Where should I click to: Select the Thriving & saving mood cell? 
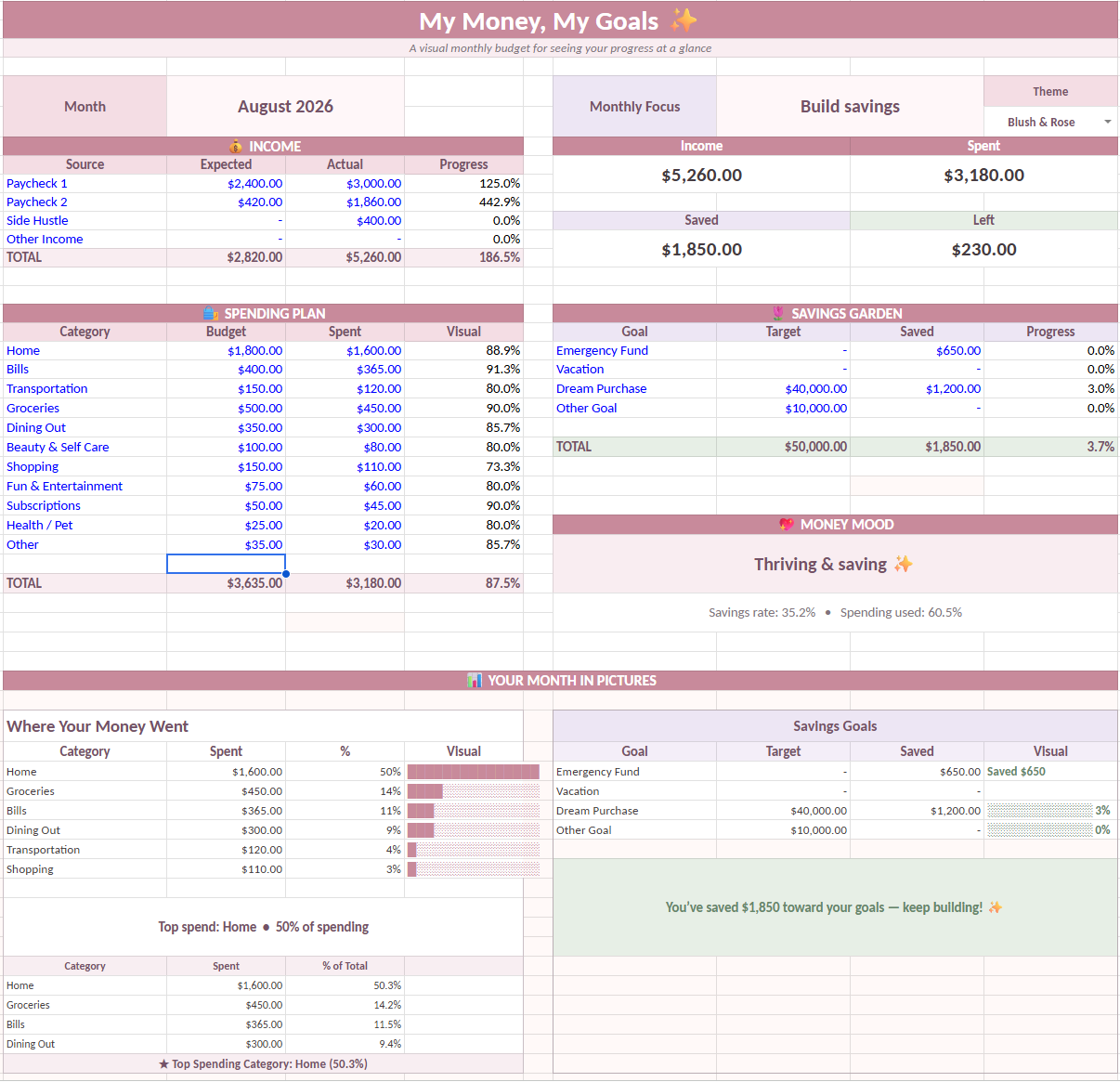835,564
